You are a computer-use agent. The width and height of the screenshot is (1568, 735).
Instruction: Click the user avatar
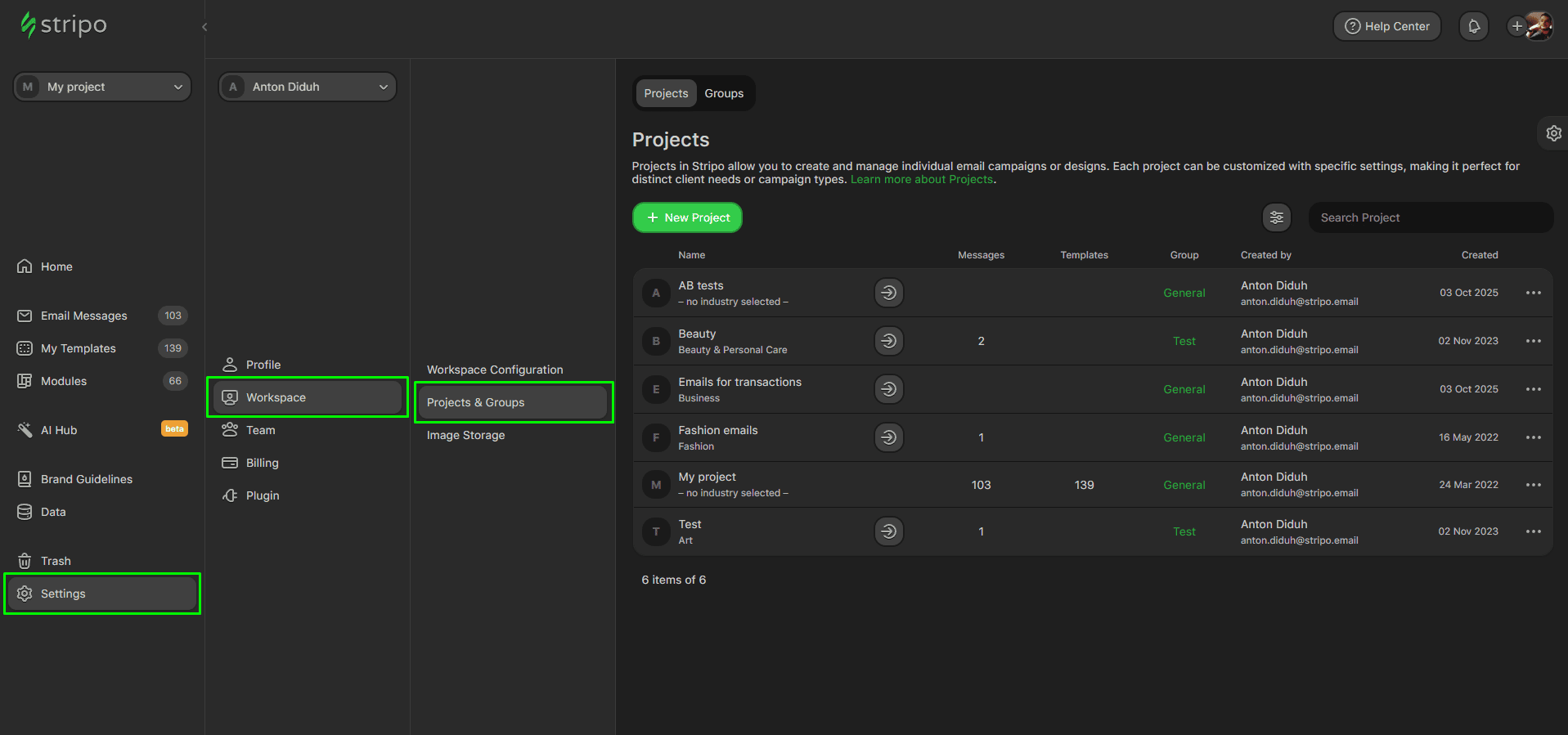pos(1539,26)
